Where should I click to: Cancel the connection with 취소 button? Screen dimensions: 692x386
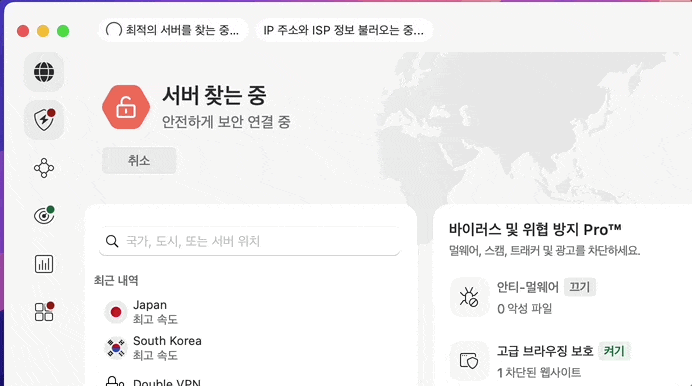point(139,161)
